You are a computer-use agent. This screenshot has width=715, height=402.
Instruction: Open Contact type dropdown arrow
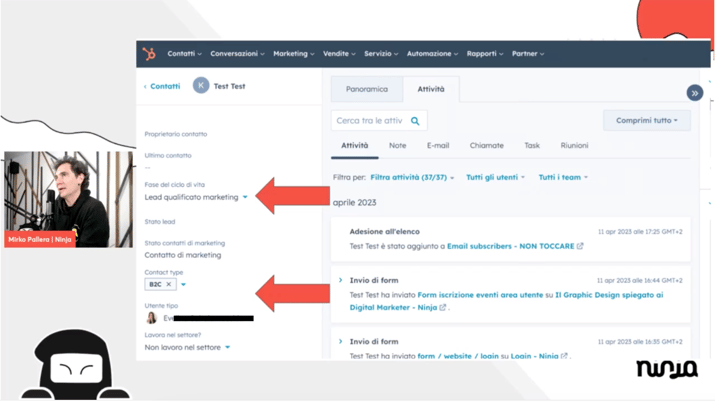[183, 284]
